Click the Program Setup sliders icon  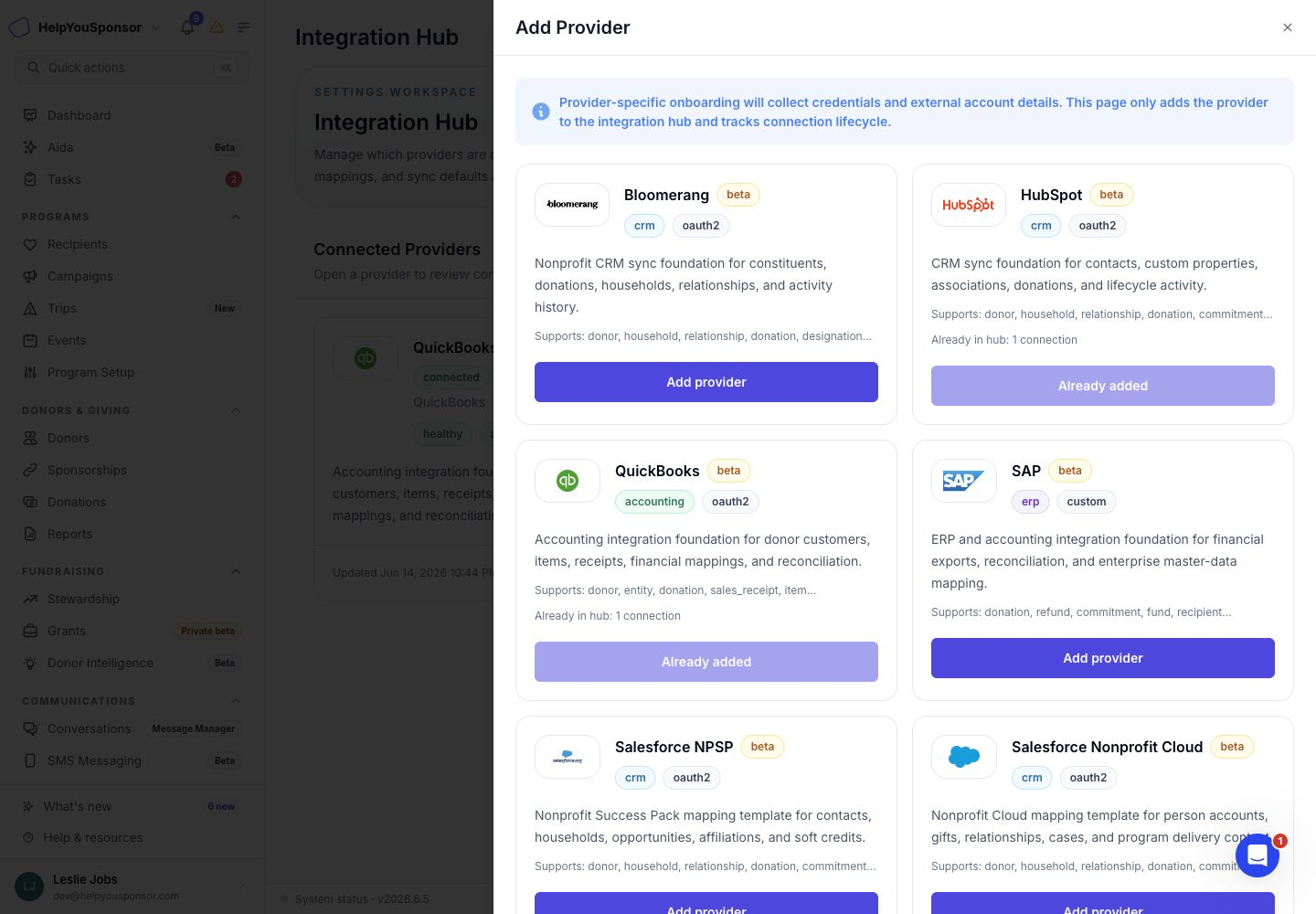point(30,372)
